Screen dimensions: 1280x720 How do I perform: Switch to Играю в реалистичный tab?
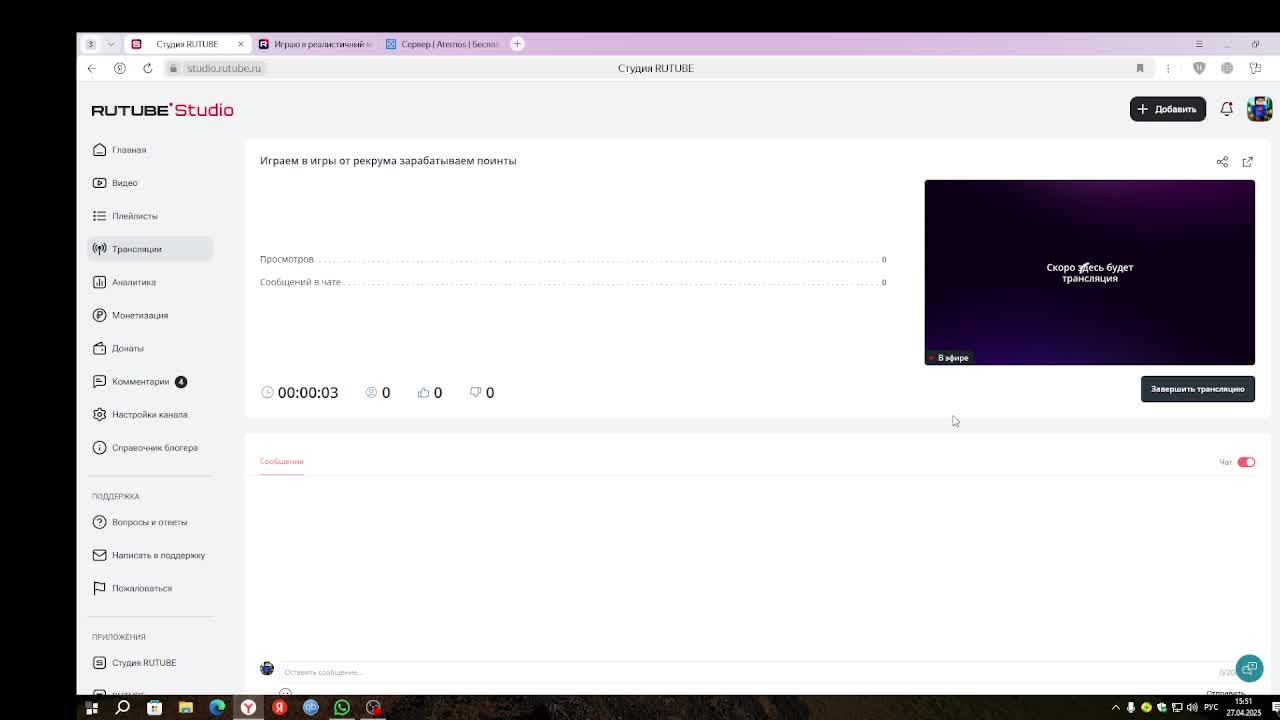pyautogui.click(x=314, y=44)
